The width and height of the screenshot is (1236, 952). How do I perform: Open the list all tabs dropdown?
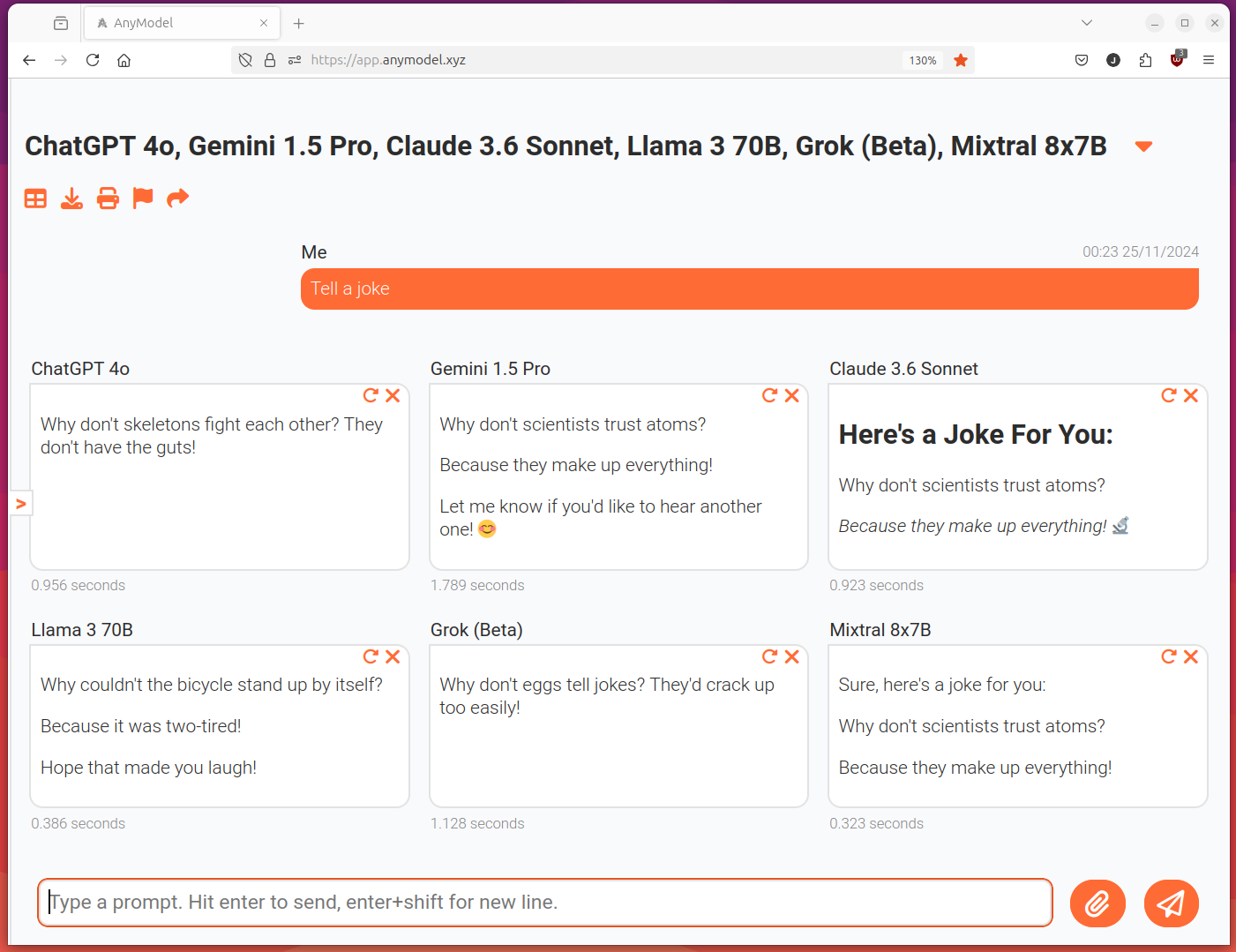(1087, 23)
